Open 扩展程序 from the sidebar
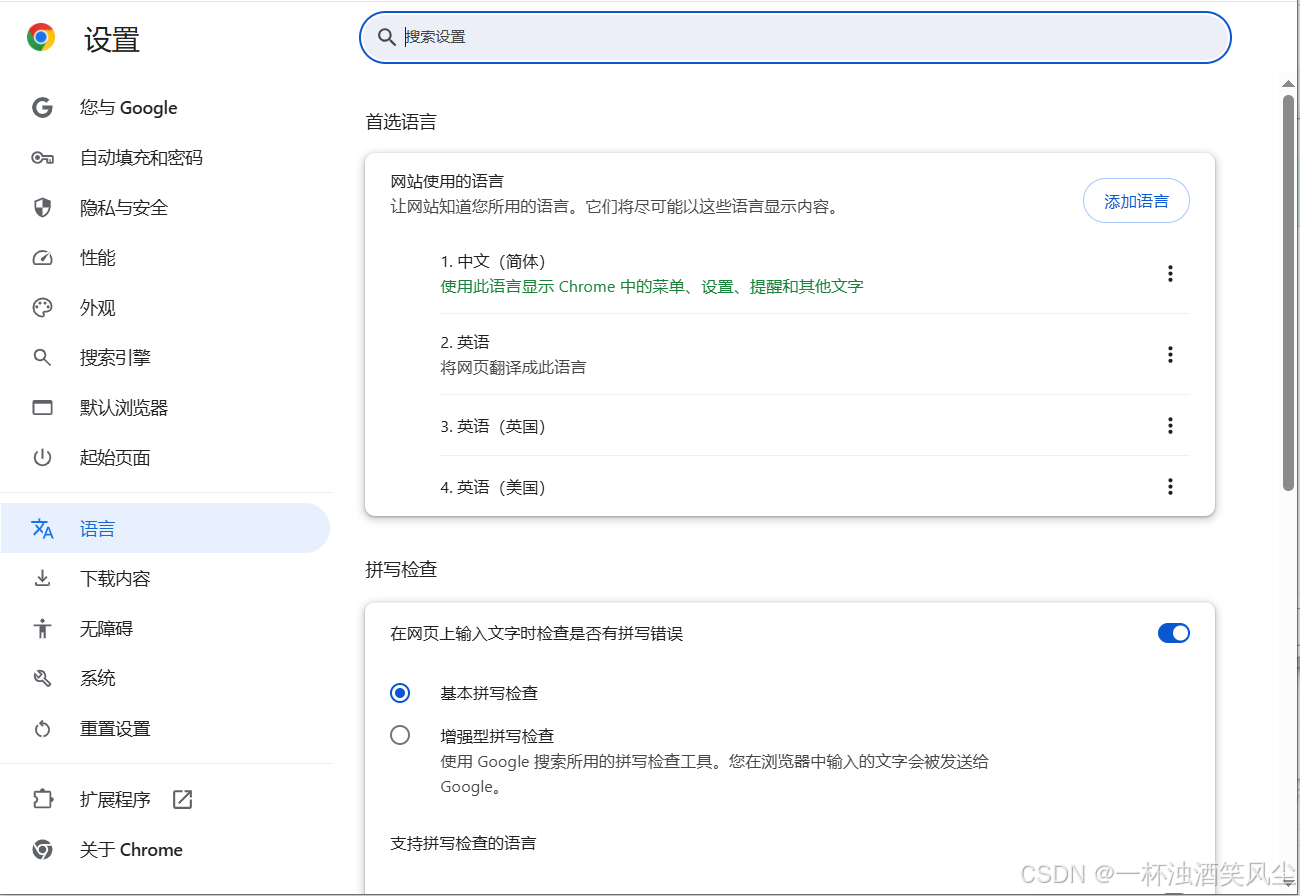Image resolution: width=1300 pixels, height=896 pixels. coord(165,800)
